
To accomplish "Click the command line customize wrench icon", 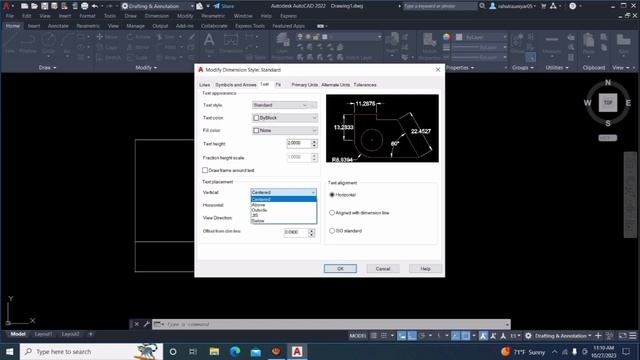I will 147,324.
